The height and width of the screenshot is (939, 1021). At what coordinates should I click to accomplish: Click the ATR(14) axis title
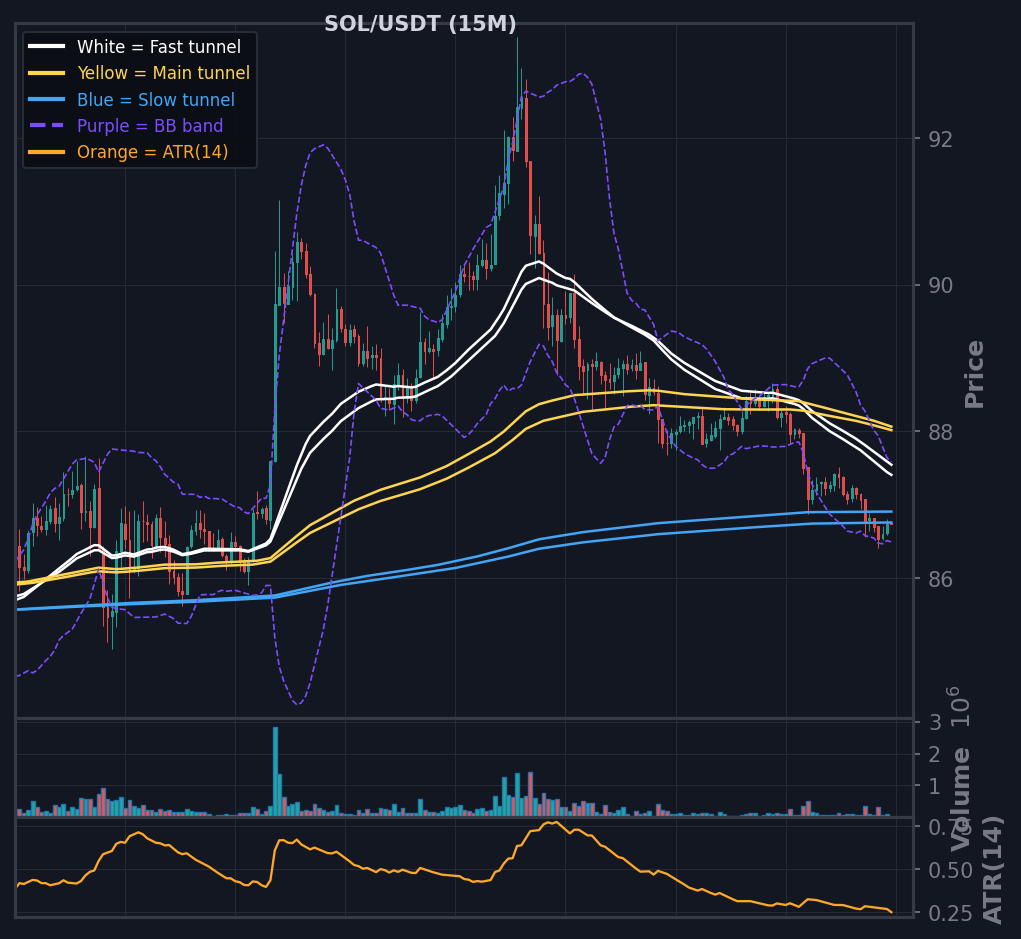pyautogui.click(x=992, y=870)
